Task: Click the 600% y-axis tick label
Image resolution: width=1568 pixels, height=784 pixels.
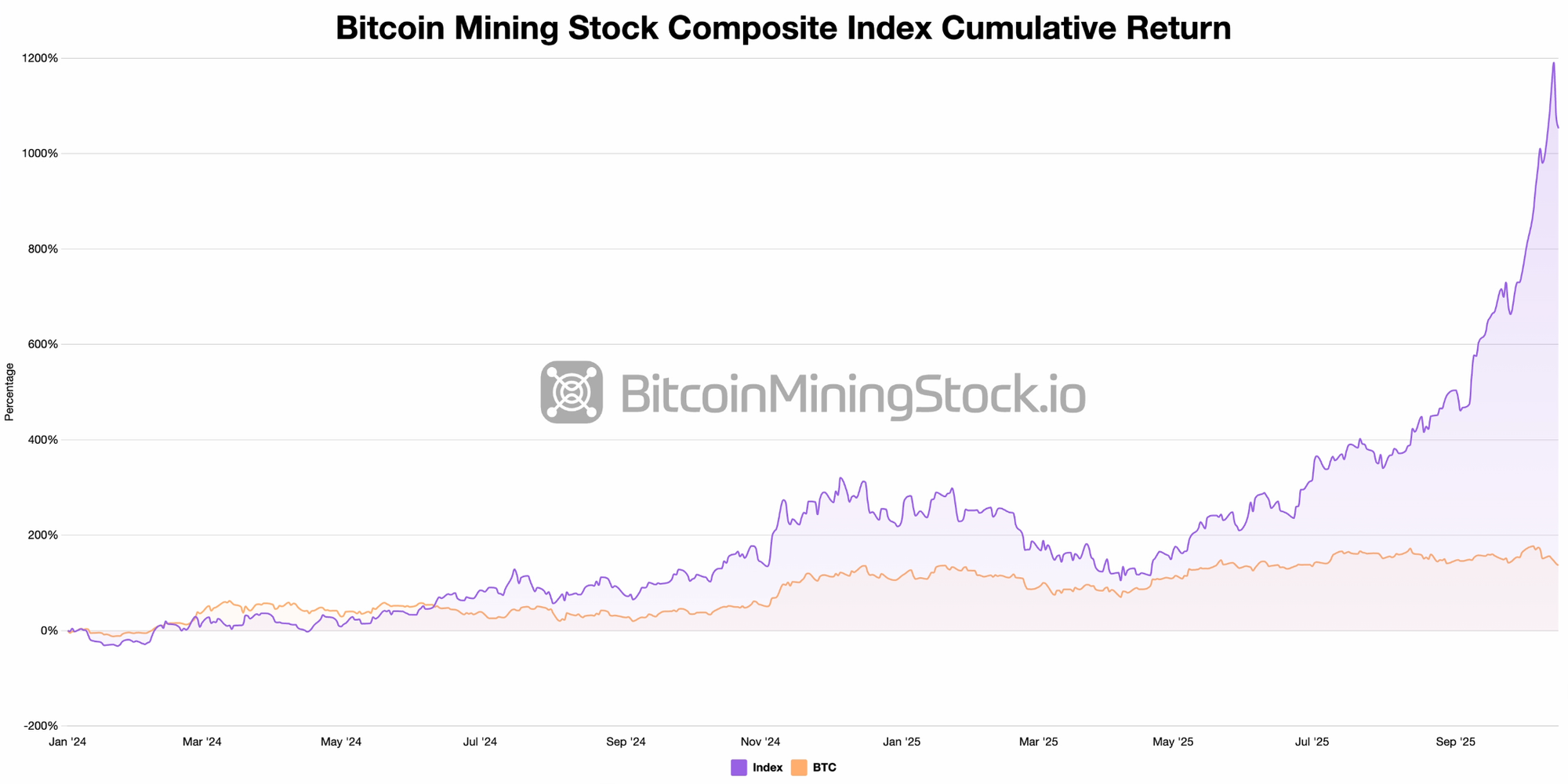Action: point(43,344)
